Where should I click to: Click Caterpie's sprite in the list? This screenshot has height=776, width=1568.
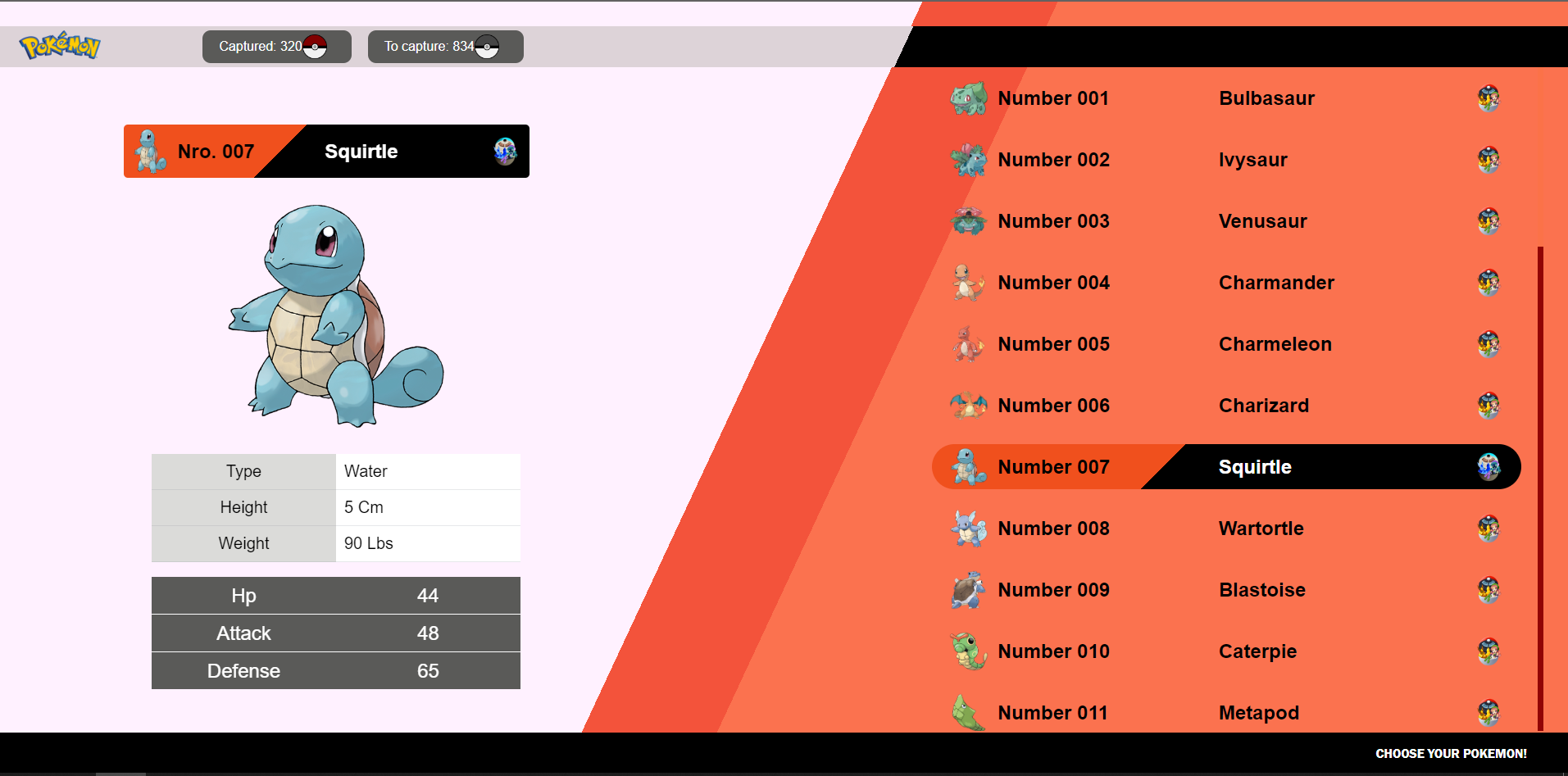click(968, 651)
